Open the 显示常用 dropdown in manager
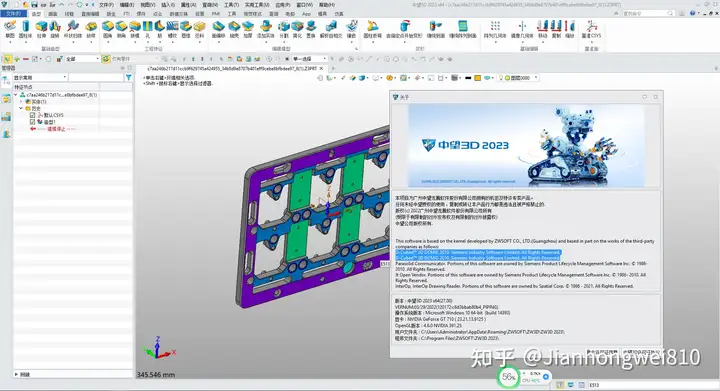The image size is (720, 391). [x=40, y=78]
